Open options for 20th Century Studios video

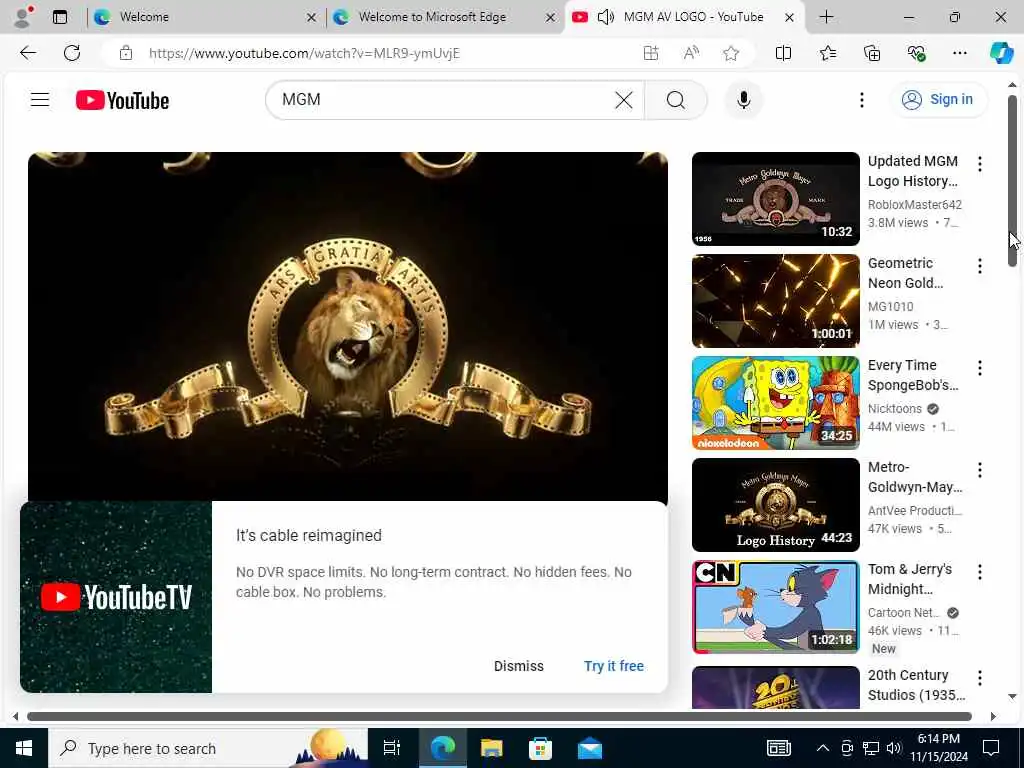coord(980,678)
